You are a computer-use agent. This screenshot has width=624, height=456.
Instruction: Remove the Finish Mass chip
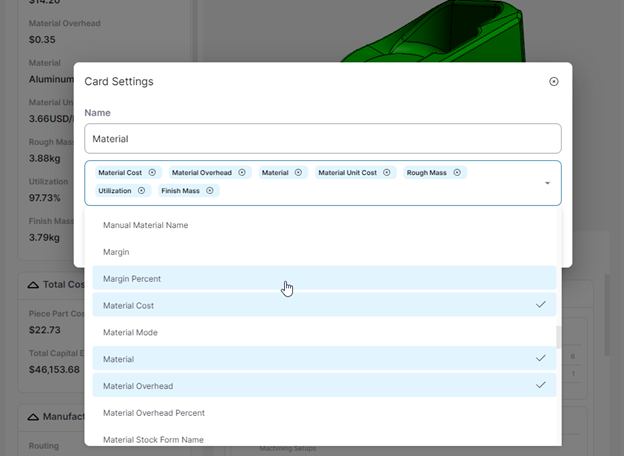210,190
